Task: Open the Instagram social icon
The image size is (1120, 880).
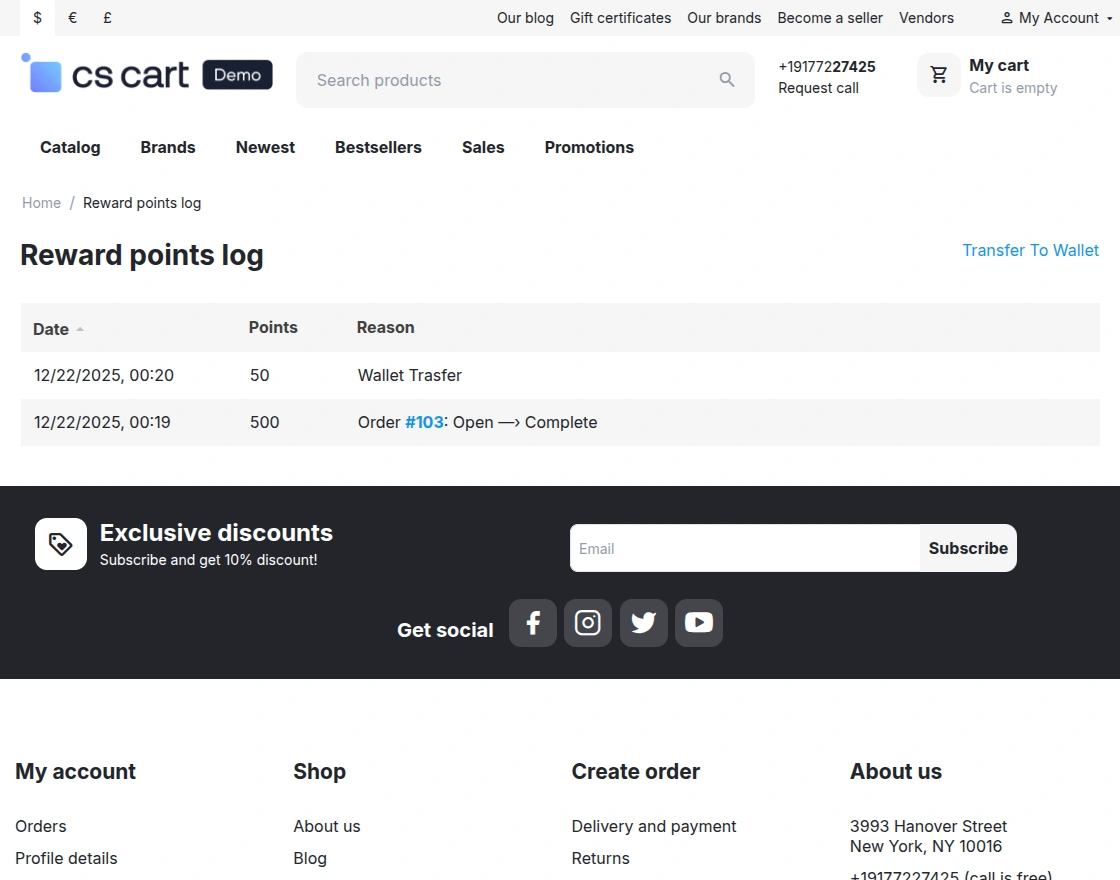Action: (x=588, y=622)
